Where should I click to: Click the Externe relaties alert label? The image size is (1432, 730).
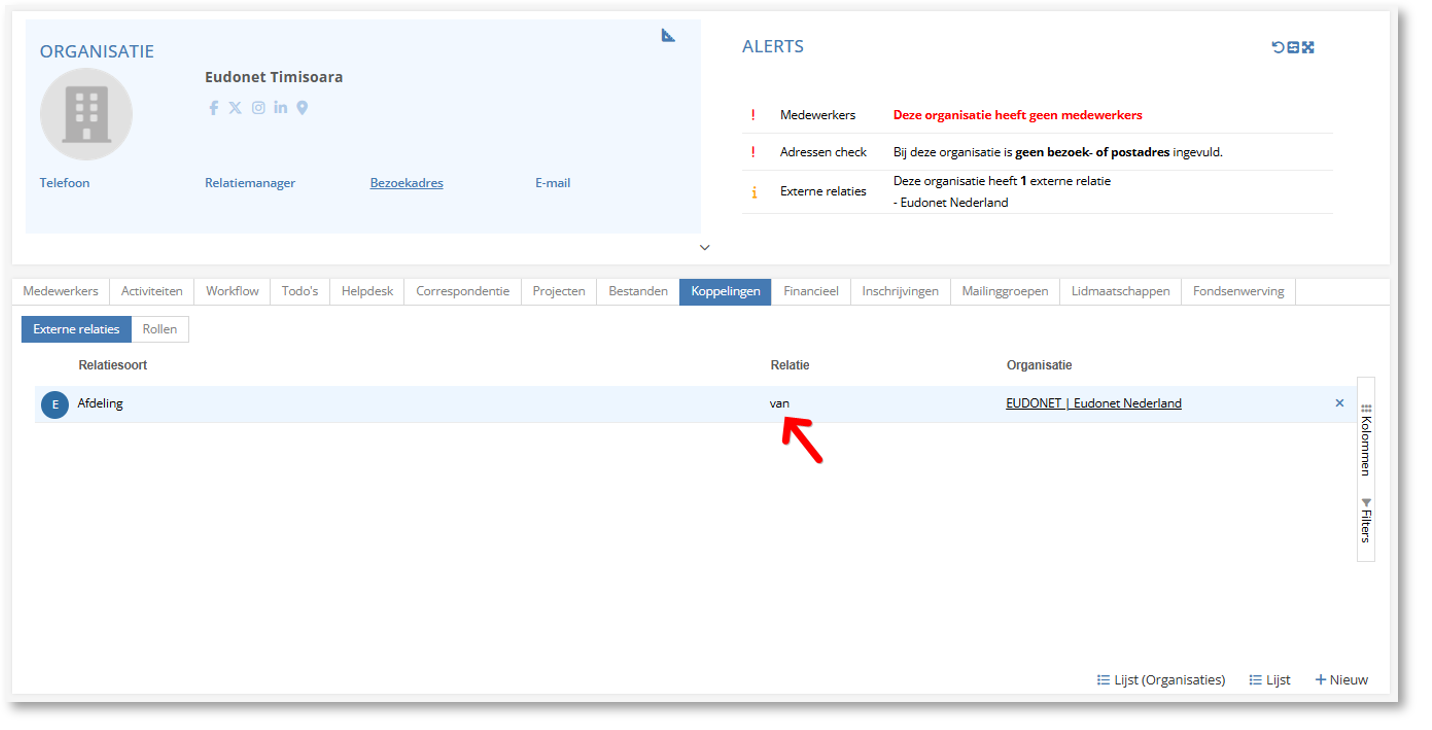click(x=823, y=191)
